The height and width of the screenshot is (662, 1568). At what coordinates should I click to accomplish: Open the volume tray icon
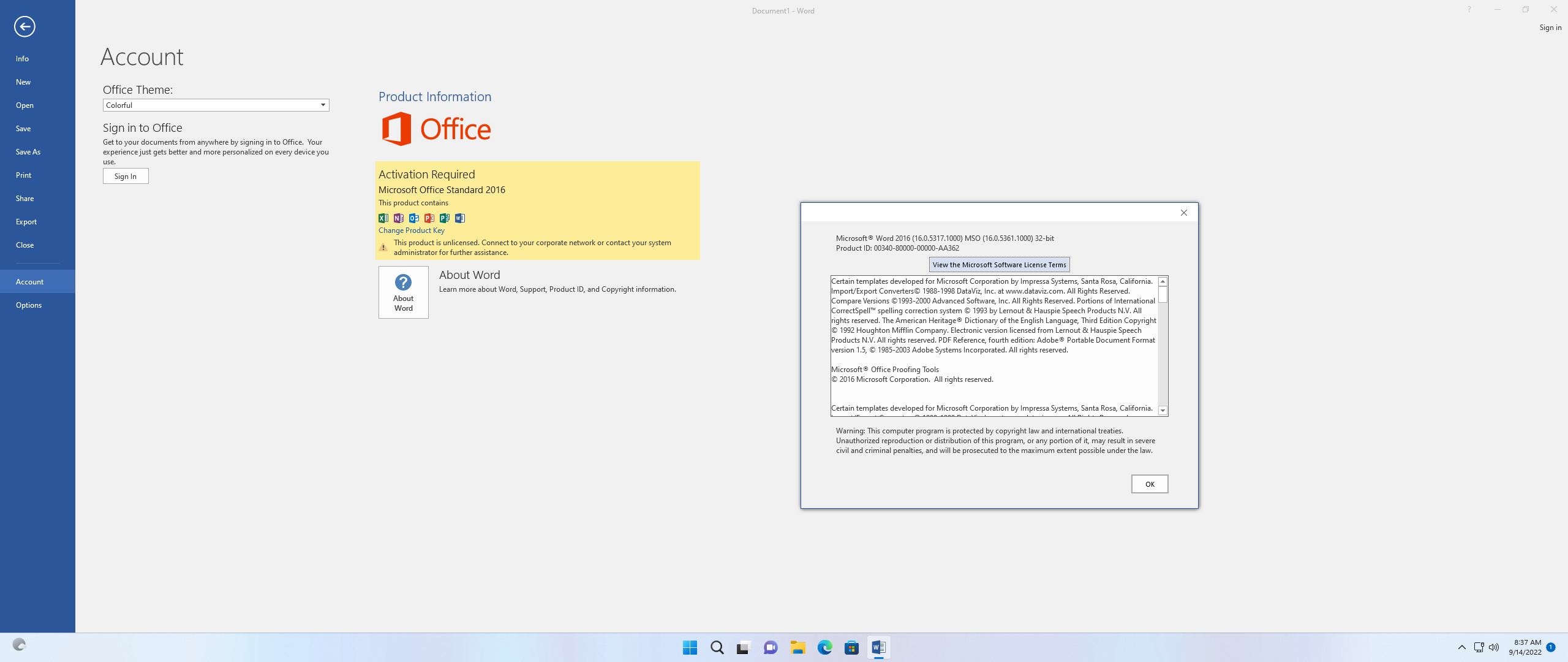(x=1494, y=647)
